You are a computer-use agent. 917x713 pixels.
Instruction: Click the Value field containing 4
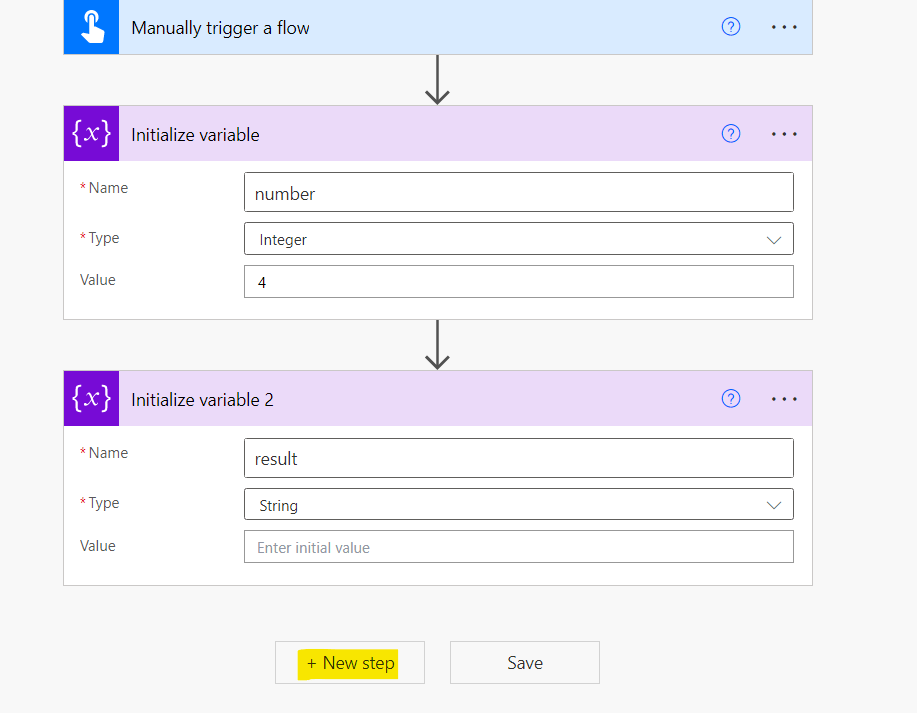tap(519, 281)
